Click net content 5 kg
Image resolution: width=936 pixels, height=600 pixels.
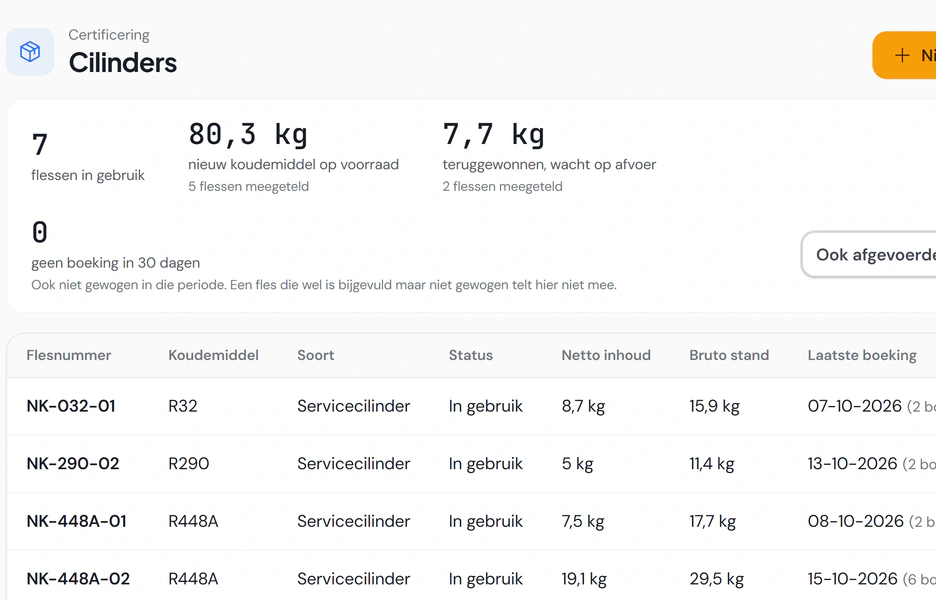point(577,464)
